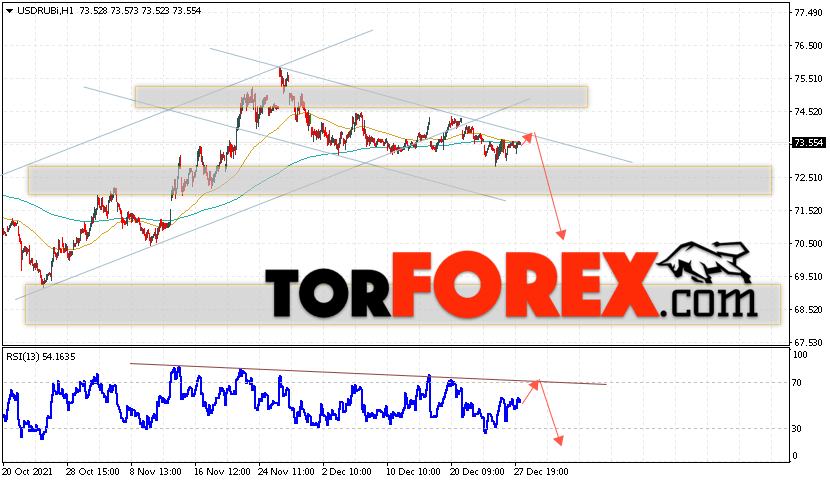
Task: Click the 67.530 price axis label
Action: 808,343
